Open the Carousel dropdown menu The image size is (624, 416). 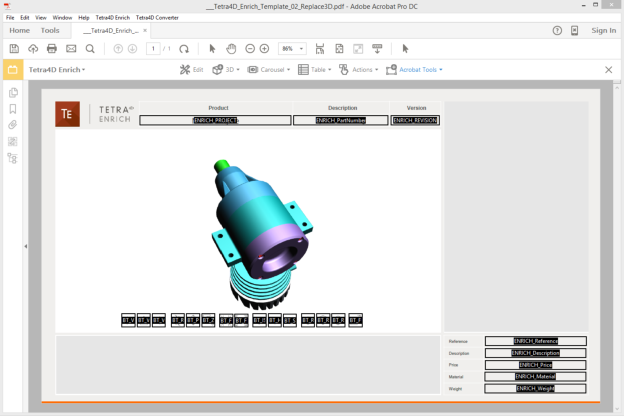click(269, 70)
